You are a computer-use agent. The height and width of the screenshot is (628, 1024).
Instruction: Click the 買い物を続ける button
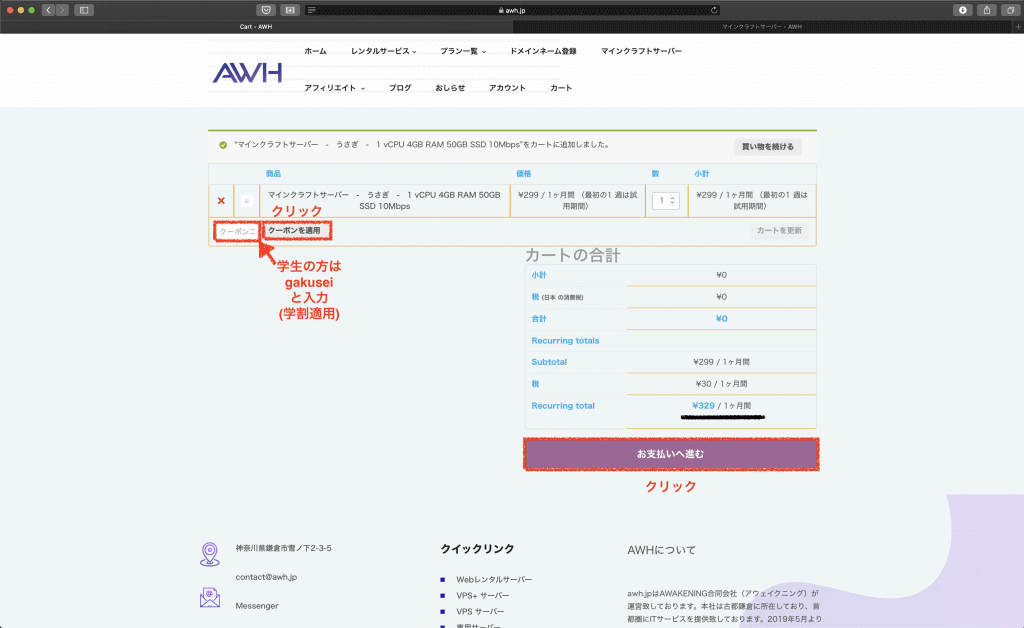768,147
